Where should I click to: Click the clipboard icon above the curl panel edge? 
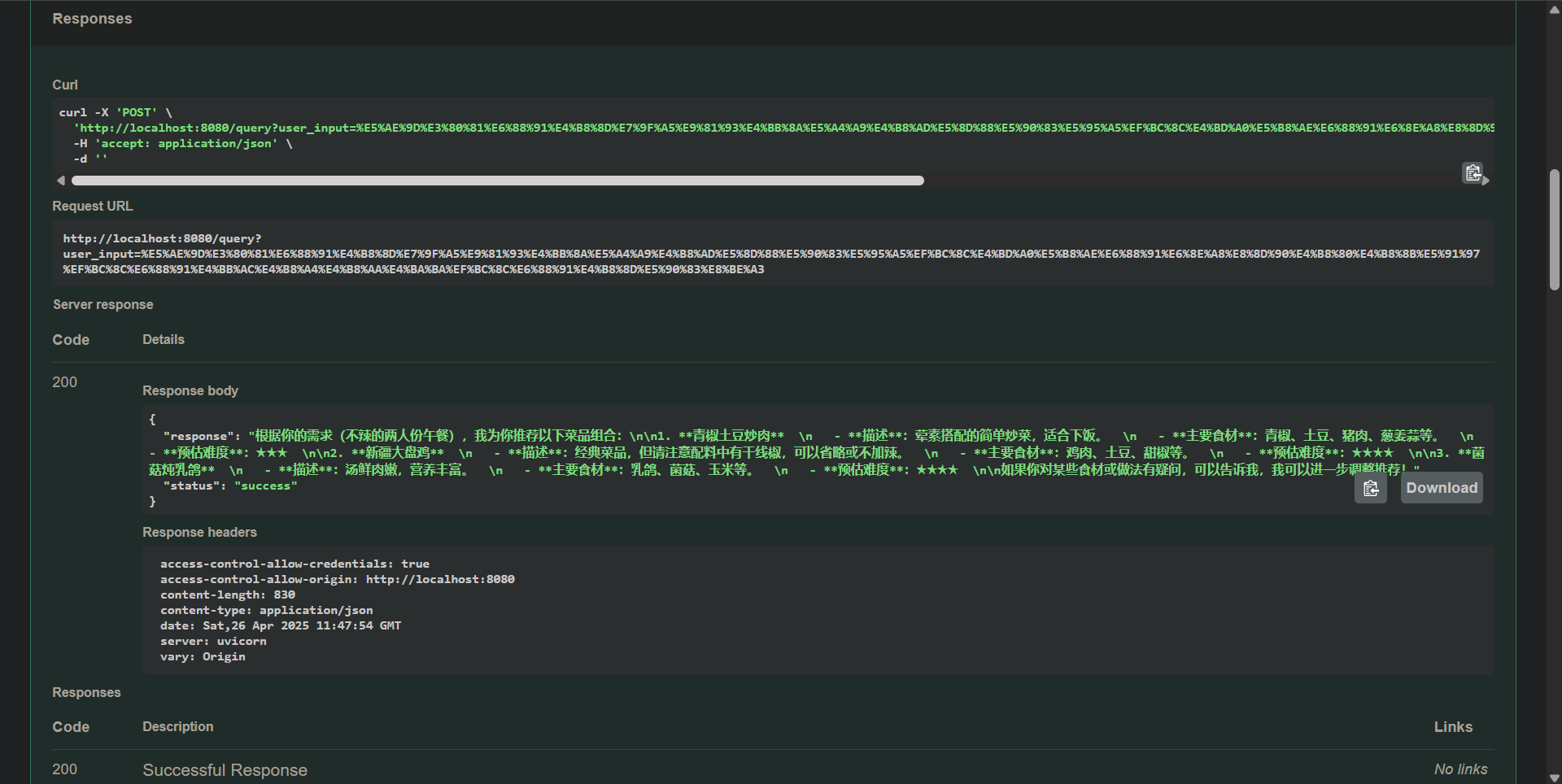(x=1473, y=172)
